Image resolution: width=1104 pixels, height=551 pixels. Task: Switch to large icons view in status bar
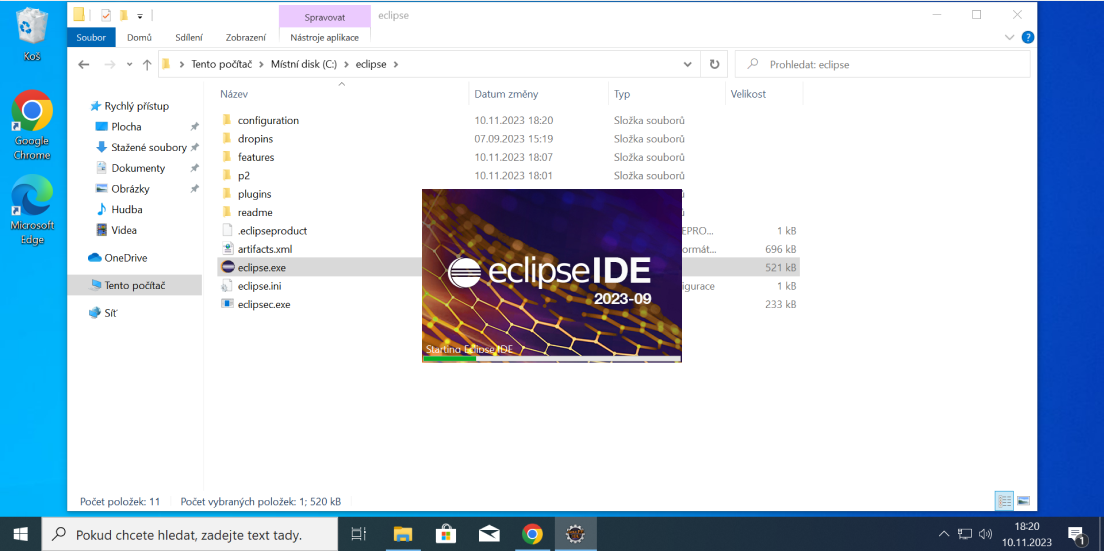[1023, 501]
